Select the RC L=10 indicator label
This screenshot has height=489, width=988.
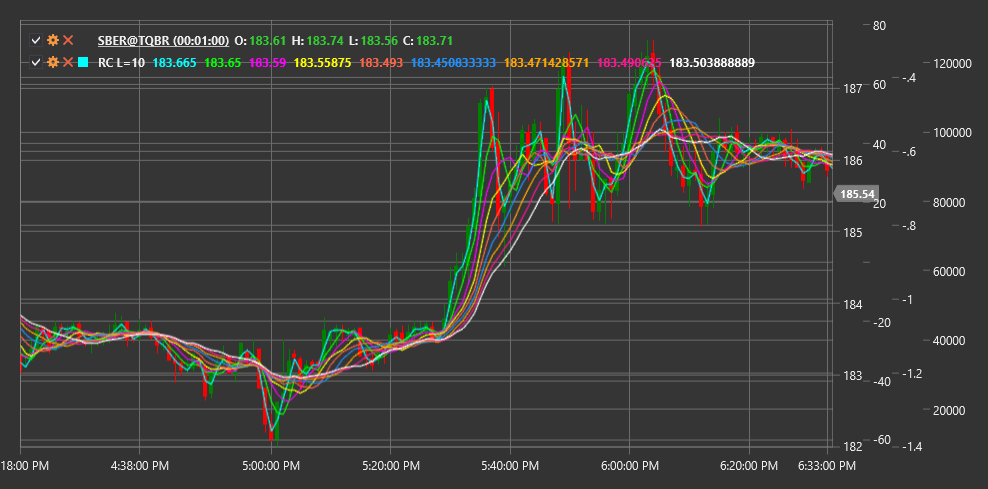tap(122, 62)
